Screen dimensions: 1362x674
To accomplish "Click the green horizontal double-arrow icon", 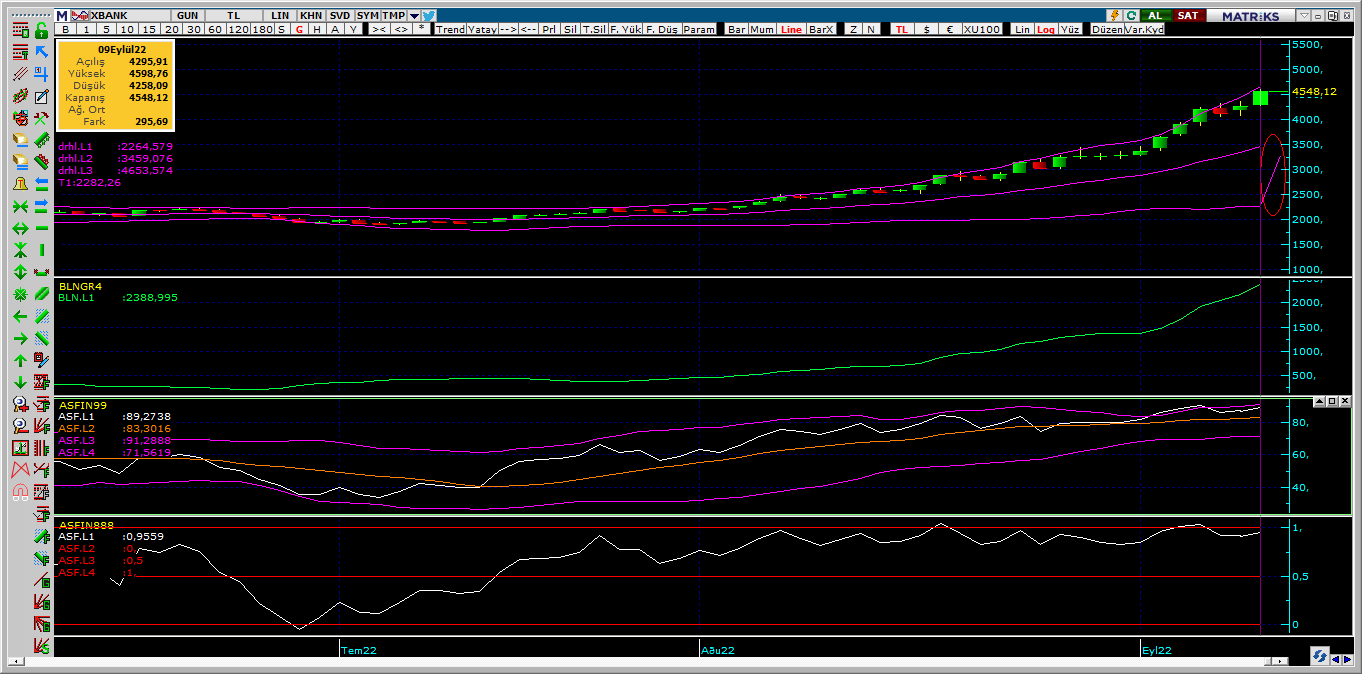I will [x=20, y=228].
